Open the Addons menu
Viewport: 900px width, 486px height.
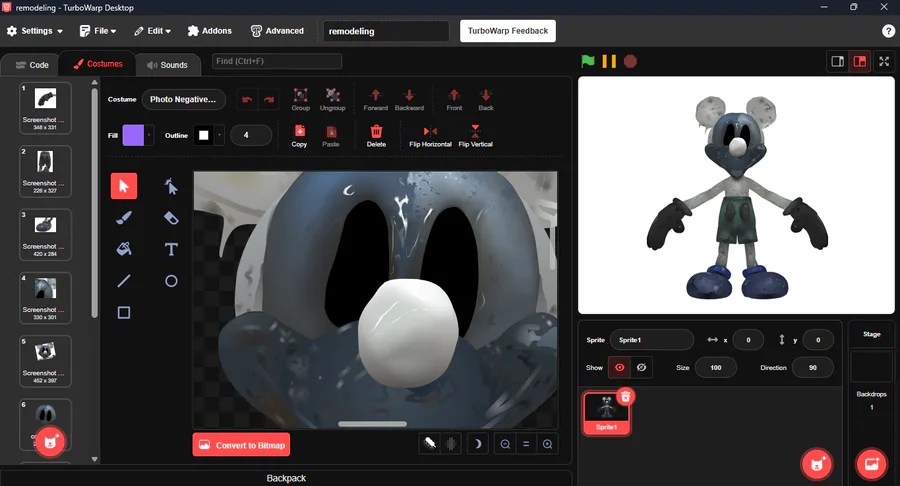point(210,31)
